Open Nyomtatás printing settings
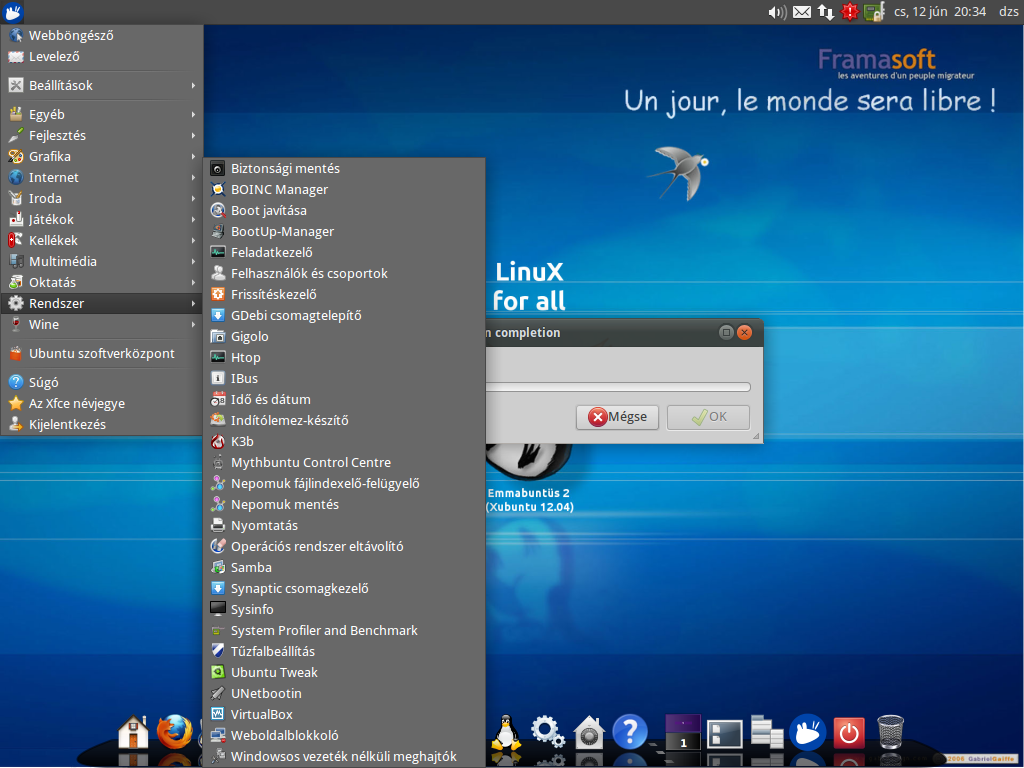The height and width of the screenshot is (768, 1024). pyautogui.click(x=344, y=525)
